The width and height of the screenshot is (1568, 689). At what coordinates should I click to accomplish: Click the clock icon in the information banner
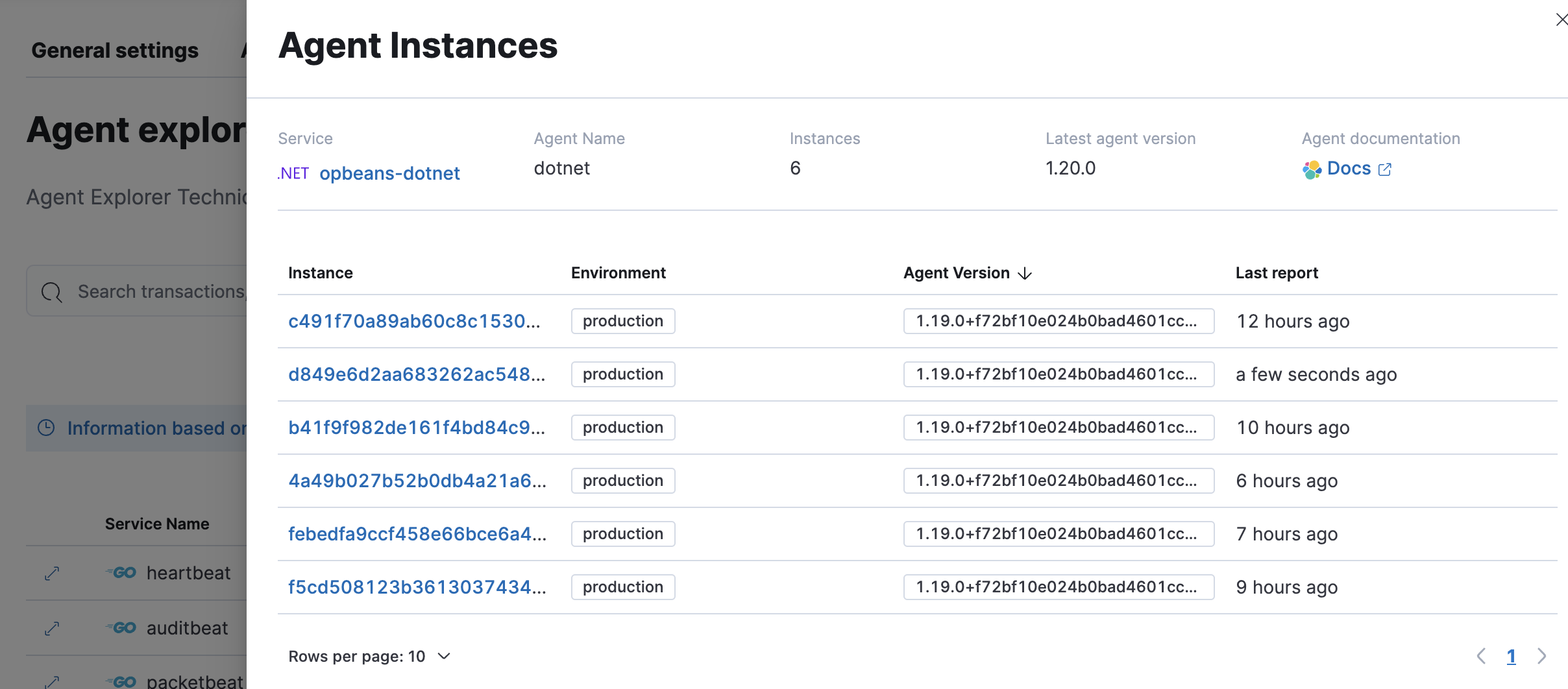coord(45,428)
